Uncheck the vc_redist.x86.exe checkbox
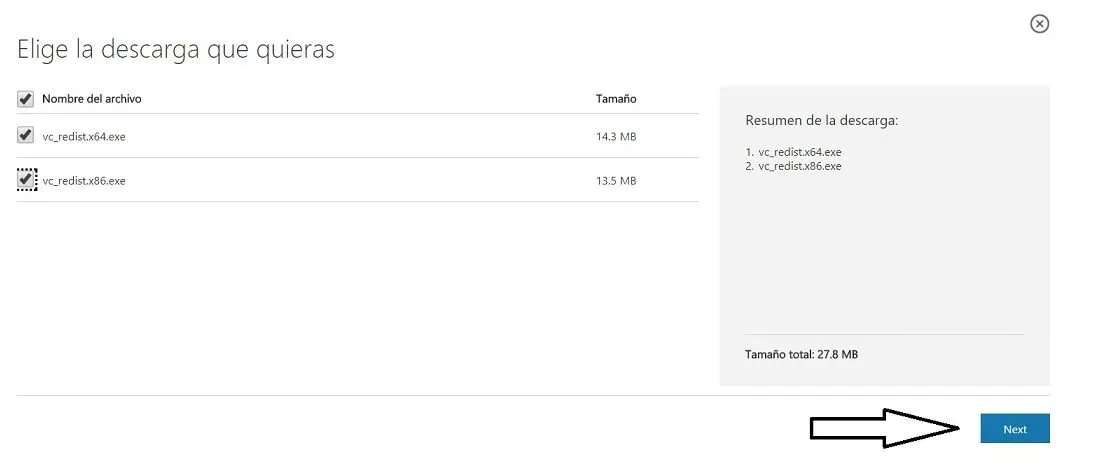1105x463 pixels. 25,180
